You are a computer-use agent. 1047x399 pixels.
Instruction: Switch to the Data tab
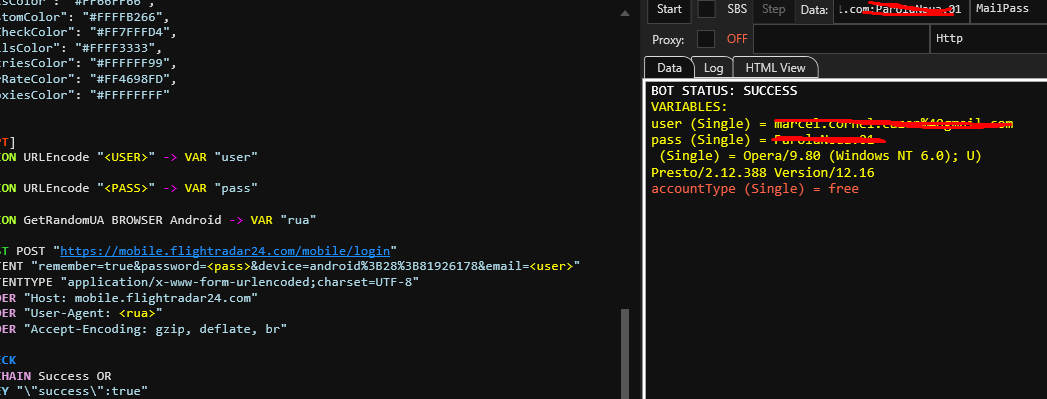click(669, 67)
